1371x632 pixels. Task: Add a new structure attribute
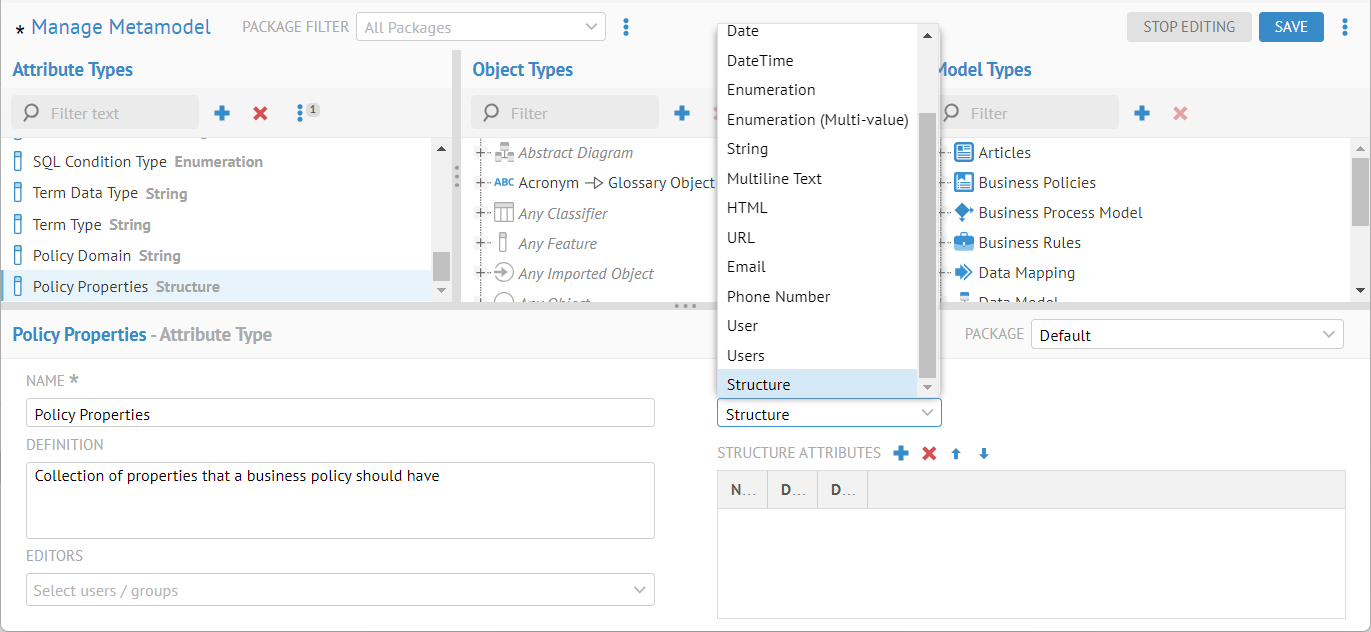pos(901,454)
